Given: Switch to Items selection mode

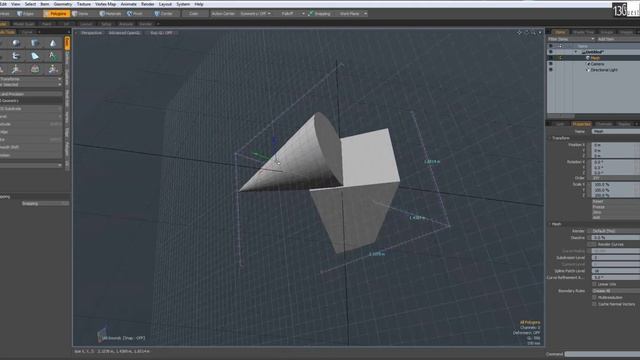Looking at the screenshot, I should coord(81,13).
